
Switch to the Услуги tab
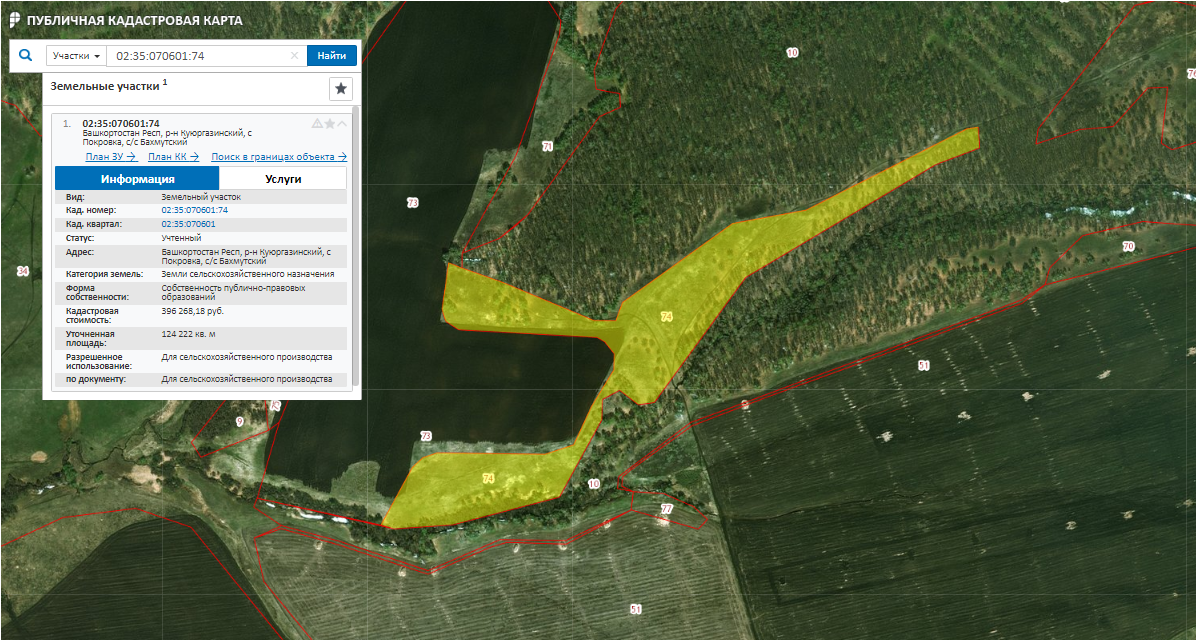283,179
